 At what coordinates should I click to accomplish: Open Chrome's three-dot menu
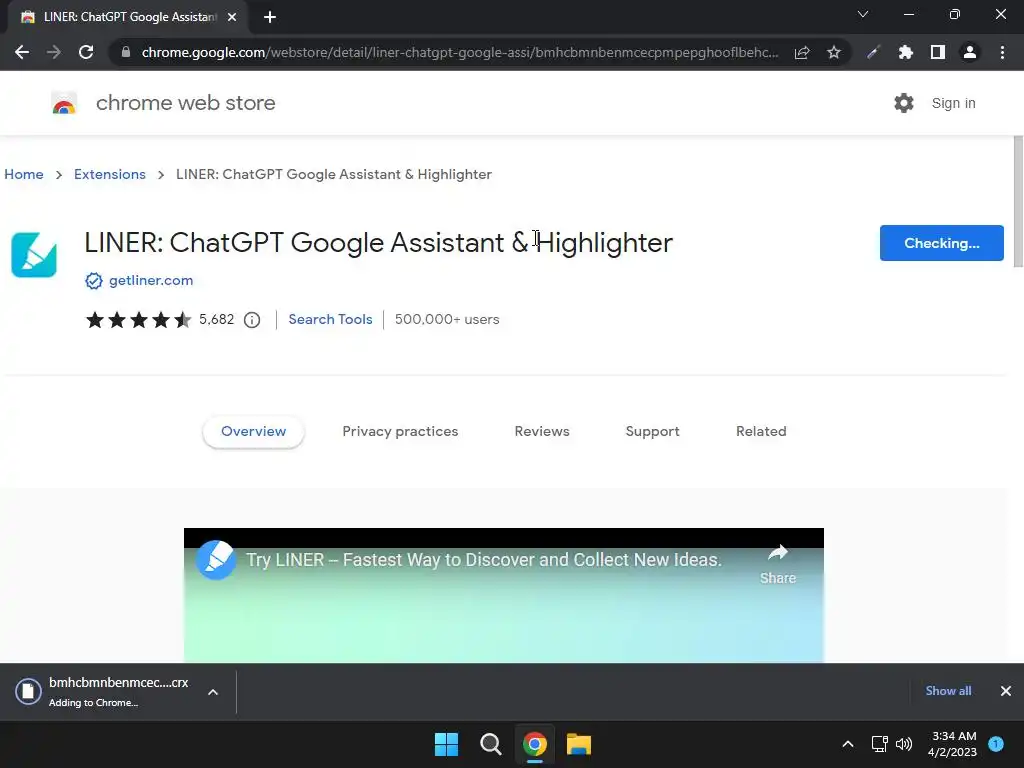(x=1002, y=52)
